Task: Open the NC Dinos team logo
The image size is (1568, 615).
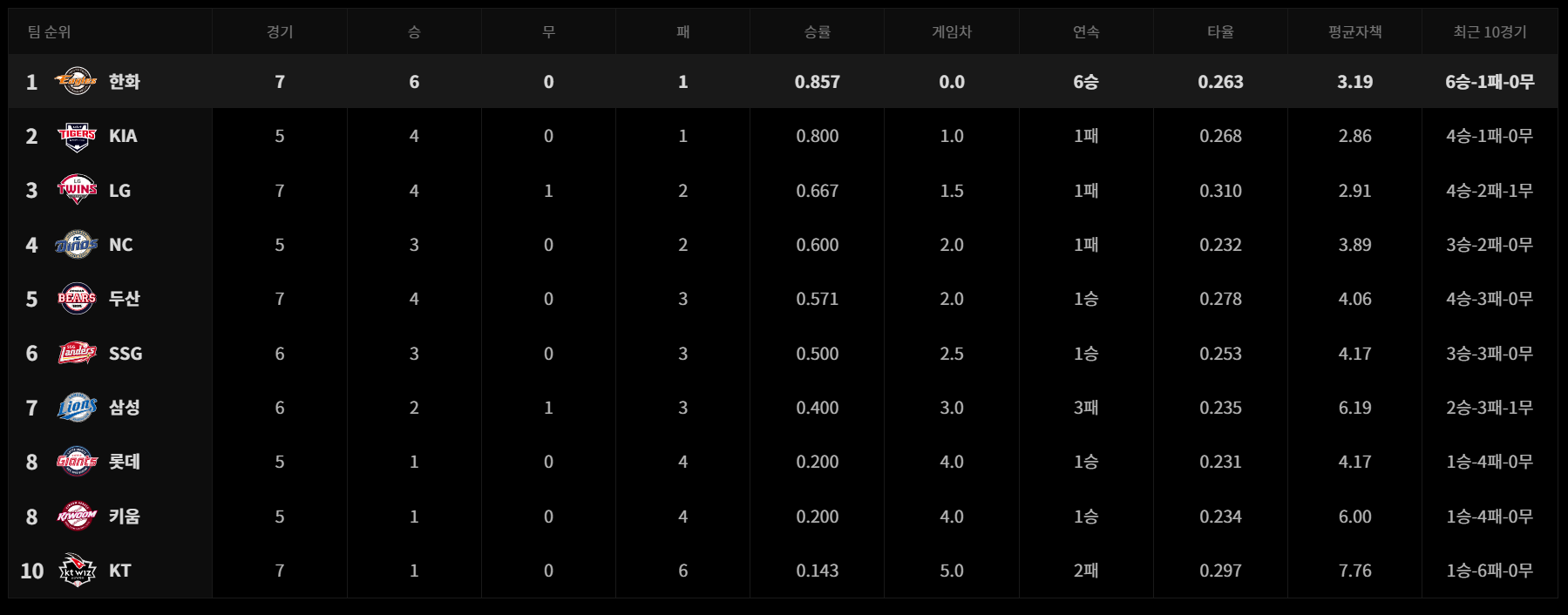Action: pos(77,245)
